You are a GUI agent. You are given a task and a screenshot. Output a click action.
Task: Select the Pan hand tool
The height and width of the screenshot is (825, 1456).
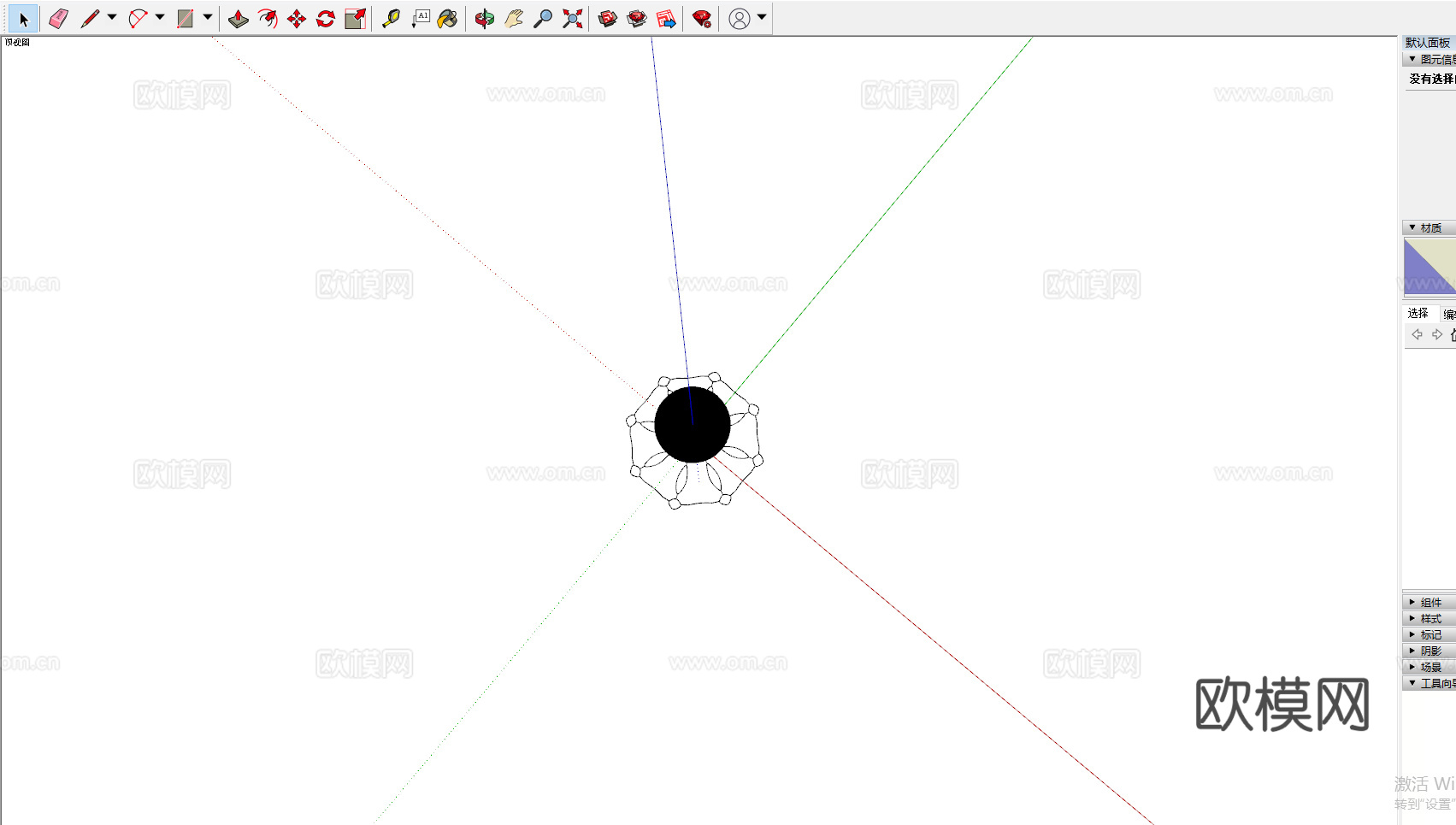tap(514, 19)
